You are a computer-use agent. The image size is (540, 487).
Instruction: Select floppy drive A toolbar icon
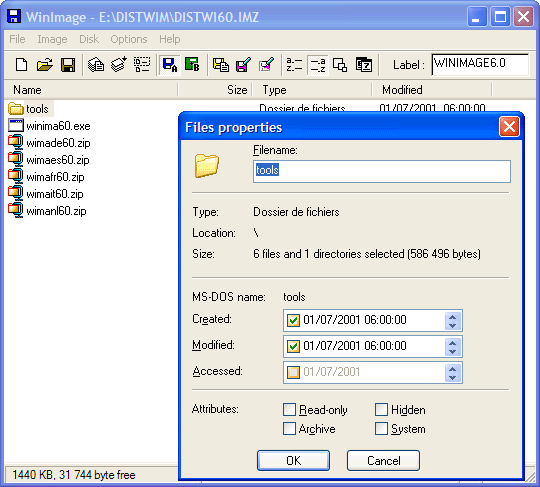[170, 65]
